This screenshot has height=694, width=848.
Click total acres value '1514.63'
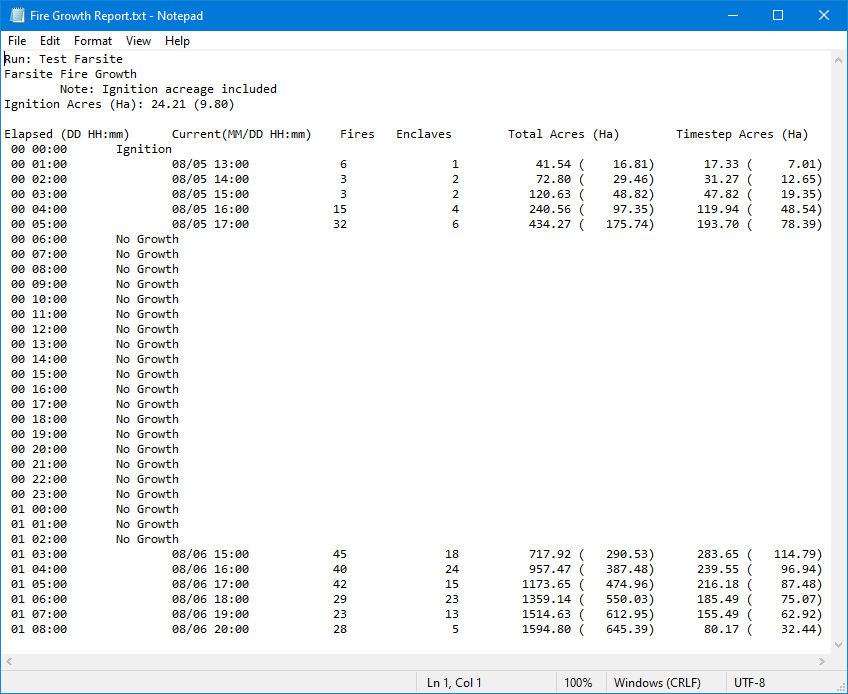(546, 614)
